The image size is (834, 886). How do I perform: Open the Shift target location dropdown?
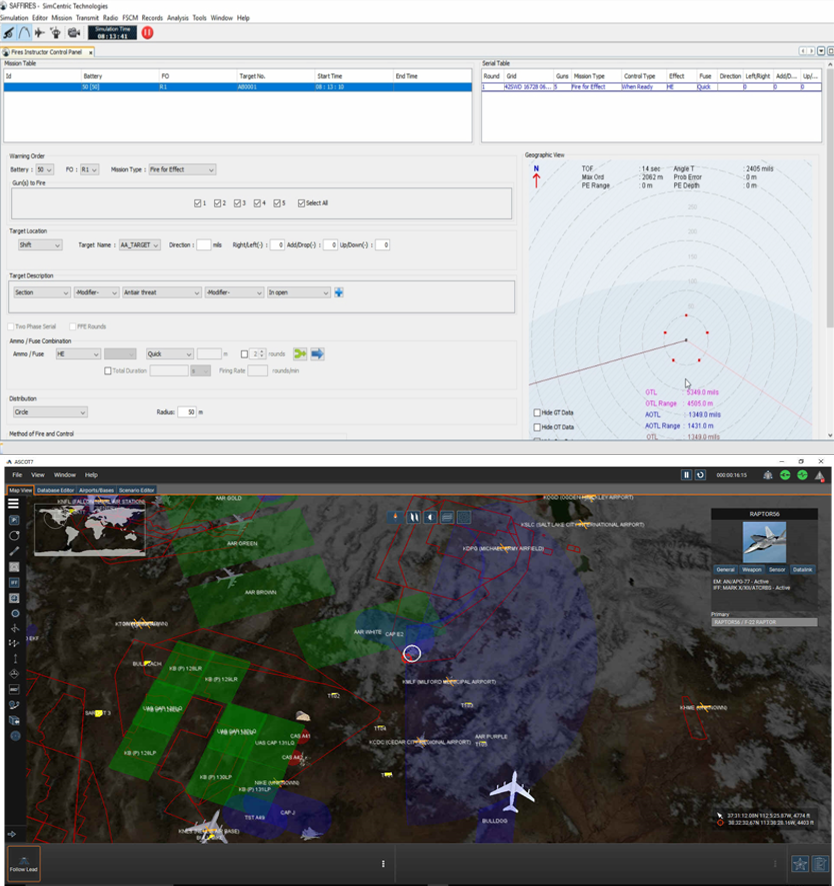tap(40, 245)
